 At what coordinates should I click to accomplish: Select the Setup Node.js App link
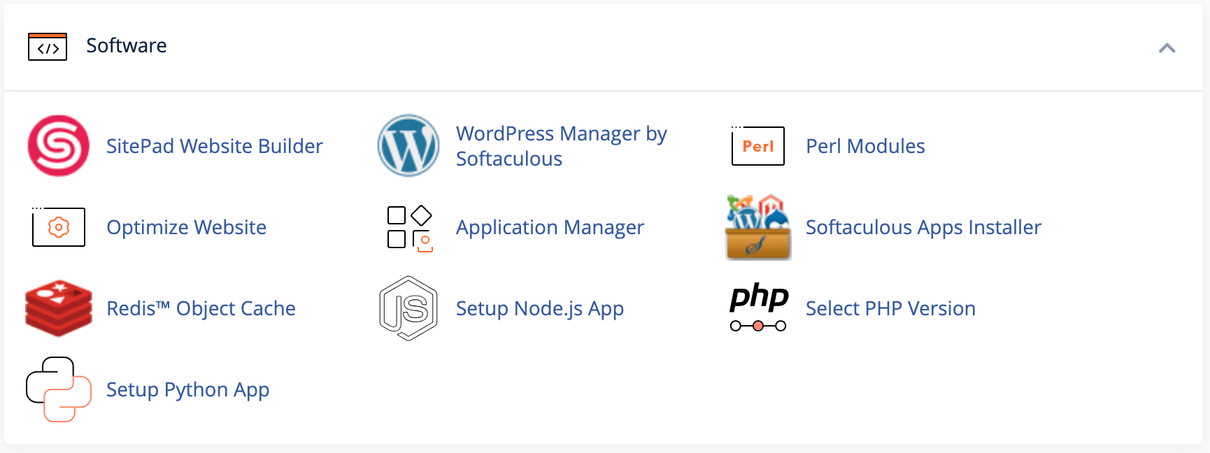coord(539,309)
